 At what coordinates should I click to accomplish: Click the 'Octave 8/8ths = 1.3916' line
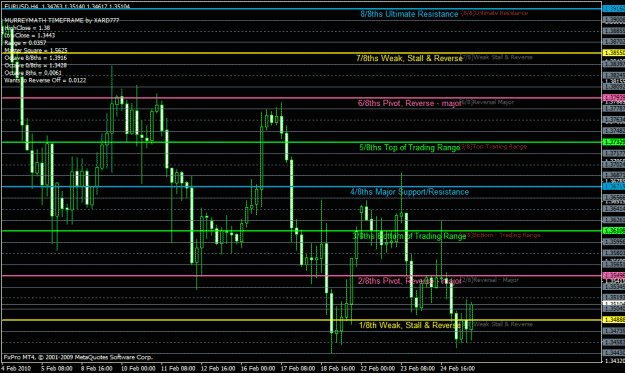[x=35, y=58]
